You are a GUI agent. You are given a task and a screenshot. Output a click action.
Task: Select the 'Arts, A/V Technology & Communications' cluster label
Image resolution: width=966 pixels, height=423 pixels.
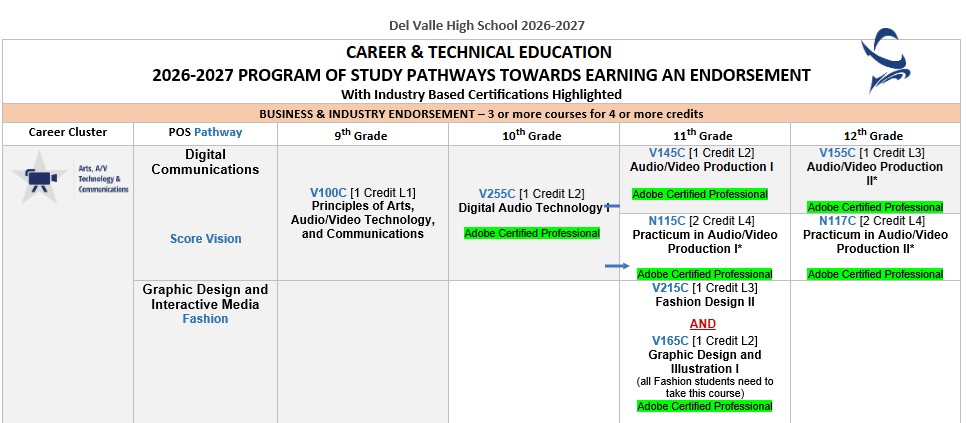point(104,178)
